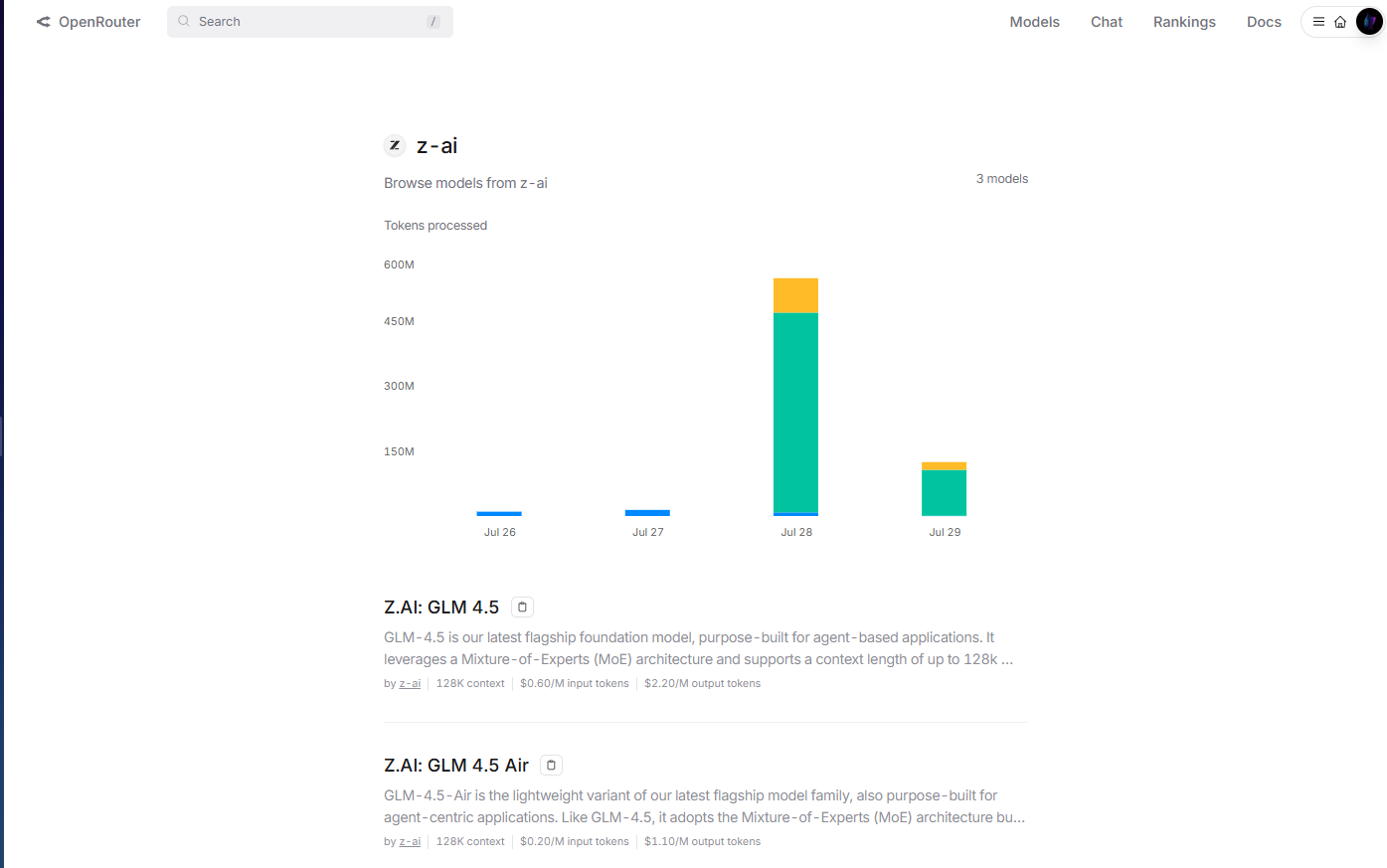This screenshot has height=868, width=1387.
Task: Focus the Search input field
Action: (x=310, y=22)
